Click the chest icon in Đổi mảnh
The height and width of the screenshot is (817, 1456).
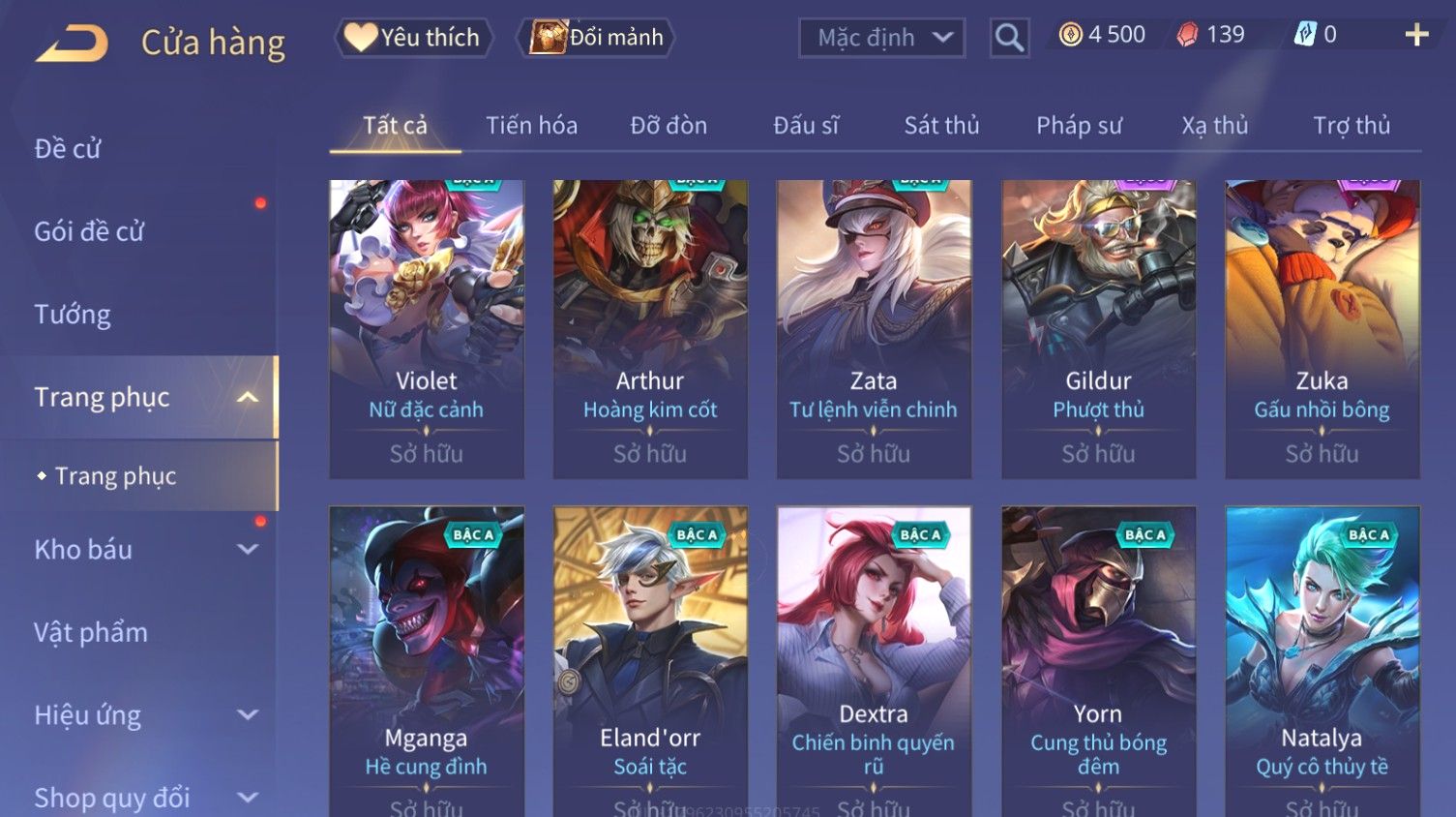(548, 38)
